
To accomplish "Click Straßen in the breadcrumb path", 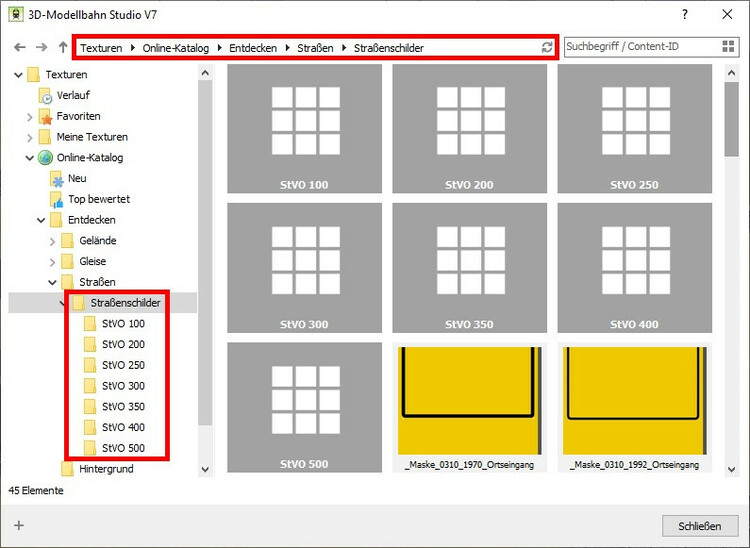I will click(315, 48).
